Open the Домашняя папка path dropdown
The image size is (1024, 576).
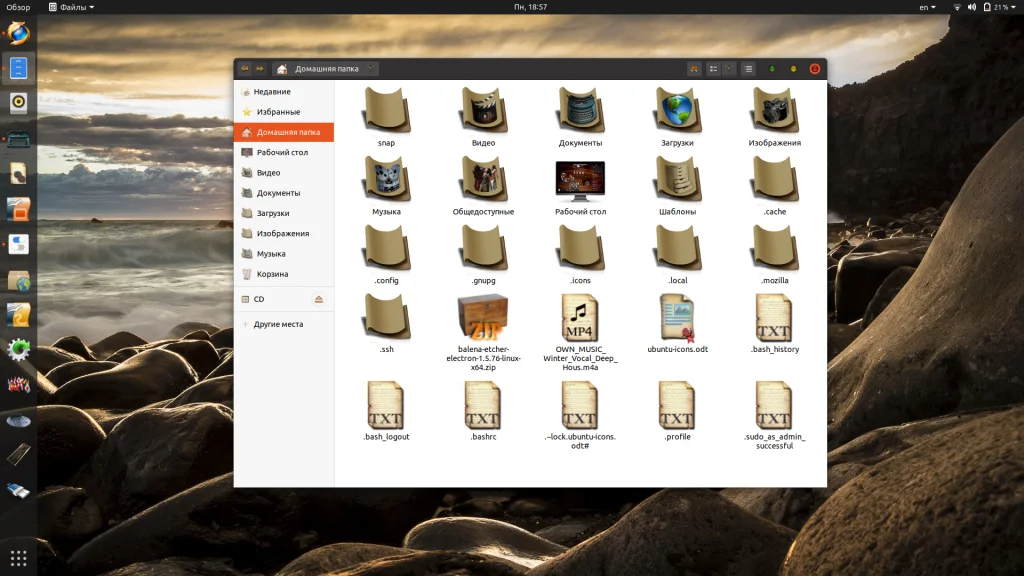pyautogui.click(x=370, y=69)
